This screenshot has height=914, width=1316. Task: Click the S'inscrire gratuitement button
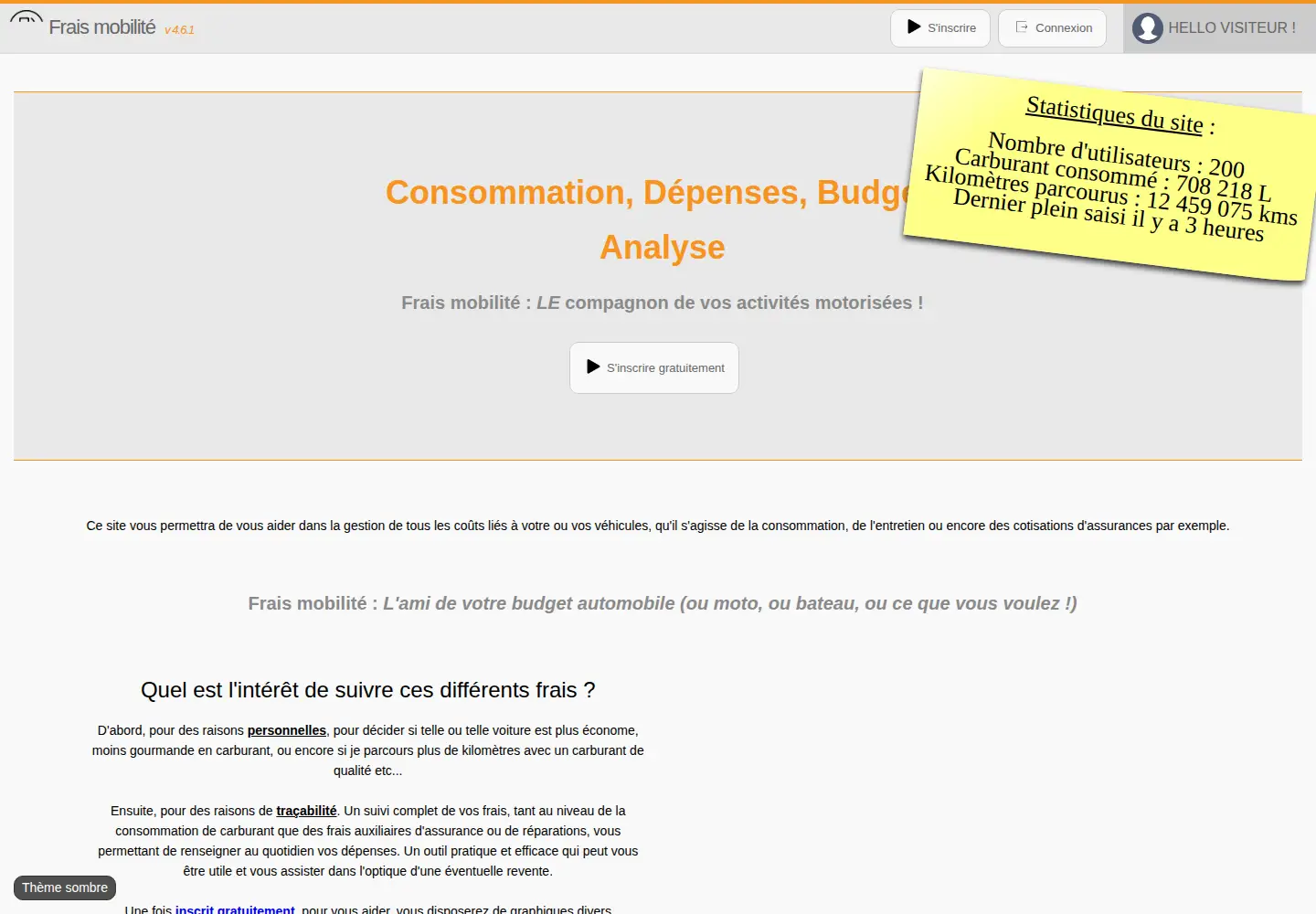click(x=654, y=367)
